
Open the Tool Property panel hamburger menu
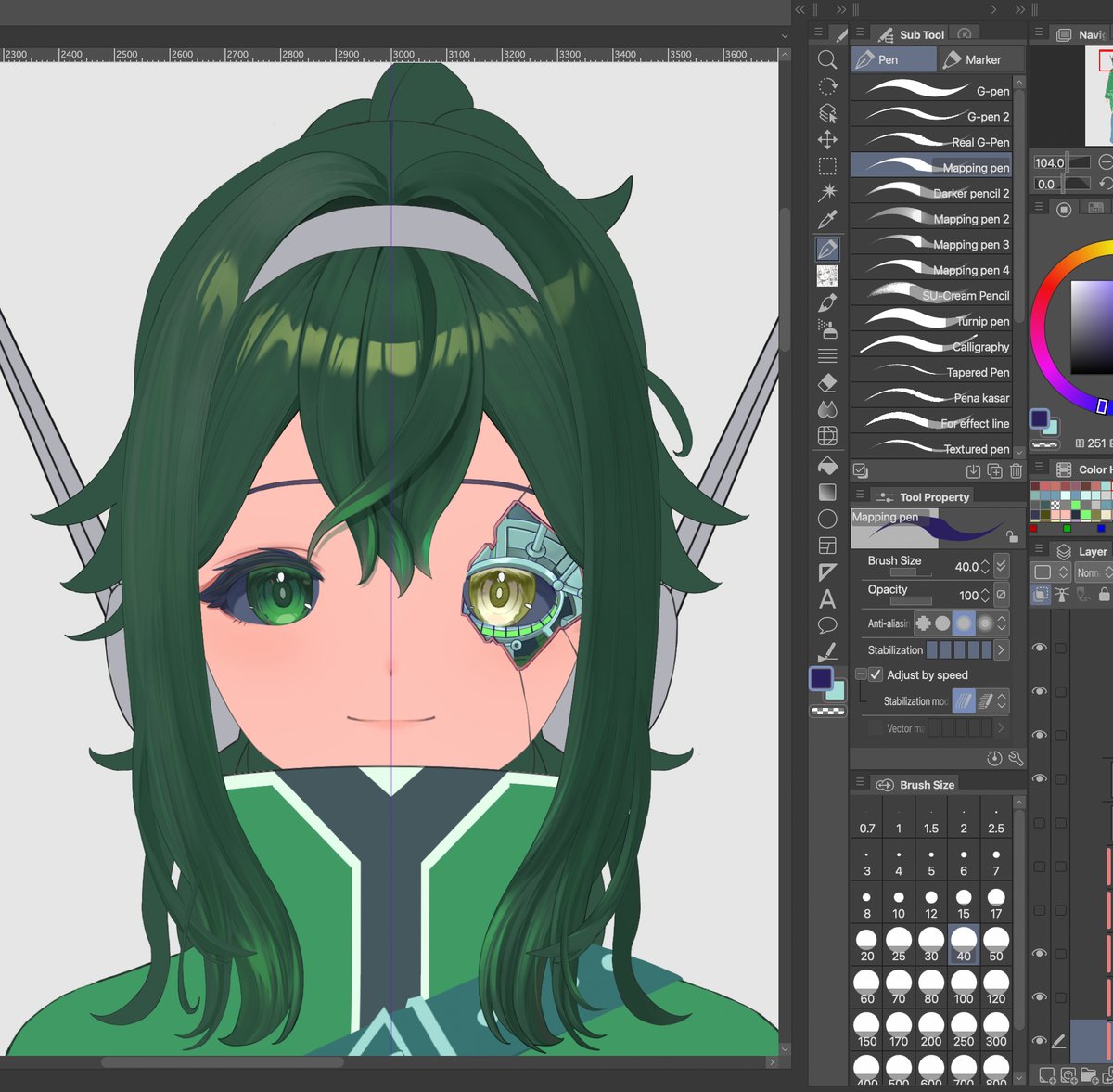[x=860, y=495]
